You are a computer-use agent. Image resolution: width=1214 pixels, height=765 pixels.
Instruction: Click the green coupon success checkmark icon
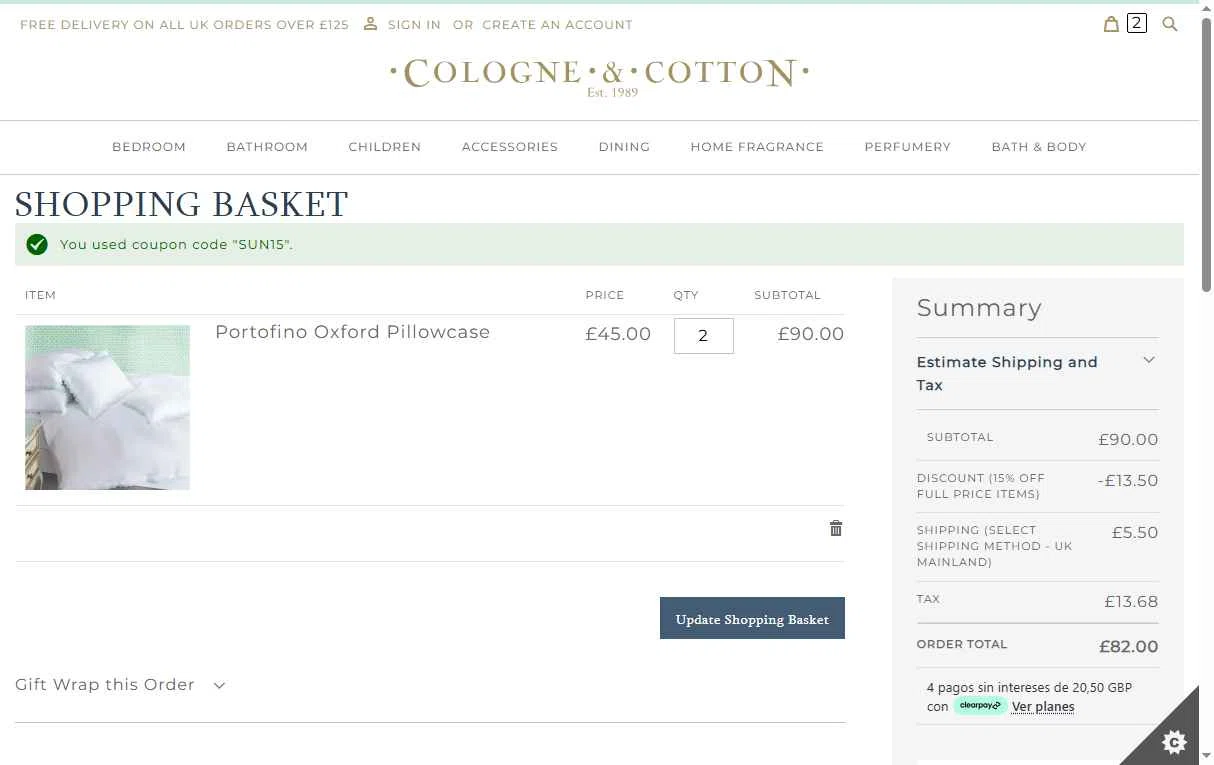point(37,244)
